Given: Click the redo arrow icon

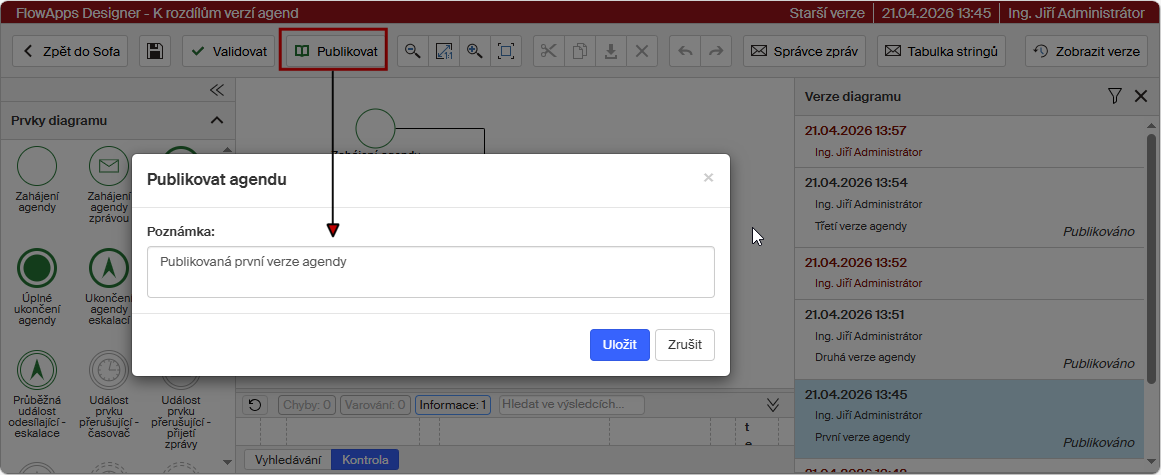Looking at the screenshot, I should (x=716, y=51).
